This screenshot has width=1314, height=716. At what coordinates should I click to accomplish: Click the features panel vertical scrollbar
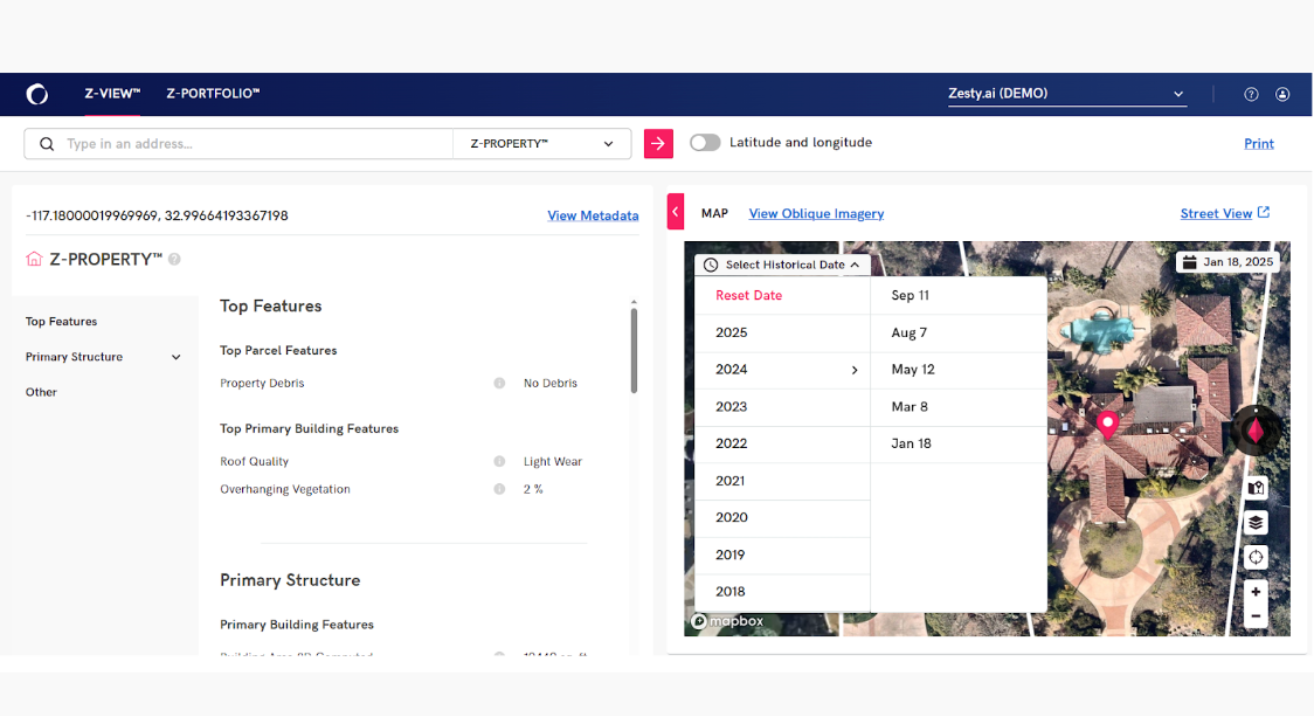click(634, 350)
